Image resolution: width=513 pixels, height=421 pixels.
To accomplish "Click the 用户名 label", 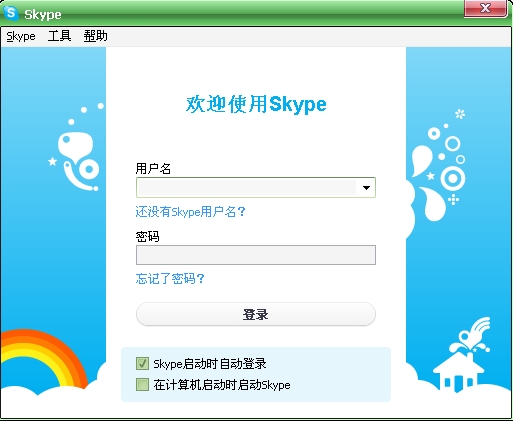I will click(x=153, y=169).
